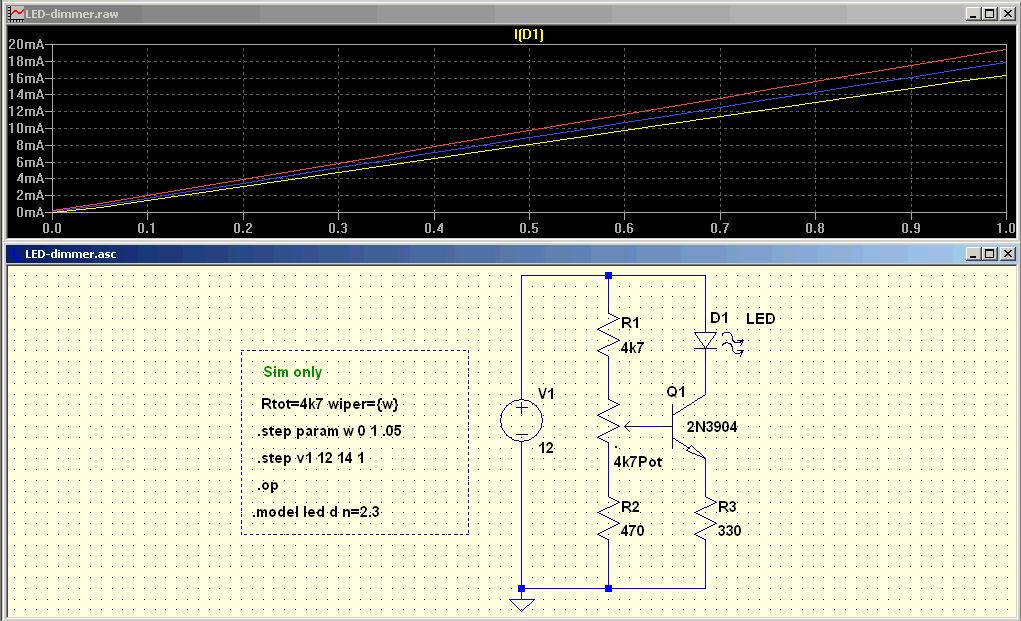This screenshot has height=621, width=1021.
Task: Click the '1.0' x-axis label
Action: pyautogui.click(x=1006, y=228)
